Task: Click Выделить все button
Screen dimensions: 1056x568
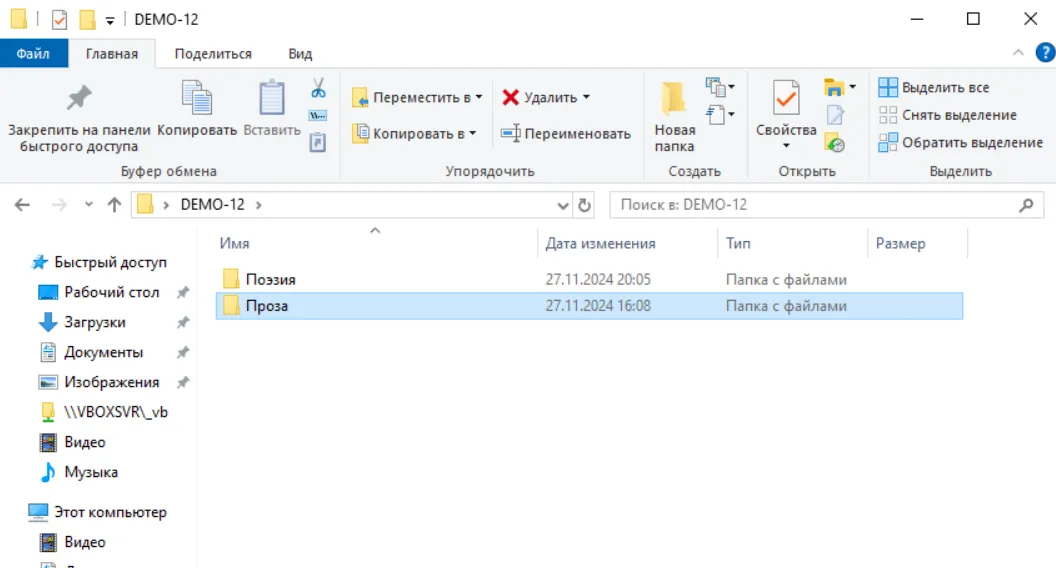Action: pyautogui.click(x=934, y=88)
